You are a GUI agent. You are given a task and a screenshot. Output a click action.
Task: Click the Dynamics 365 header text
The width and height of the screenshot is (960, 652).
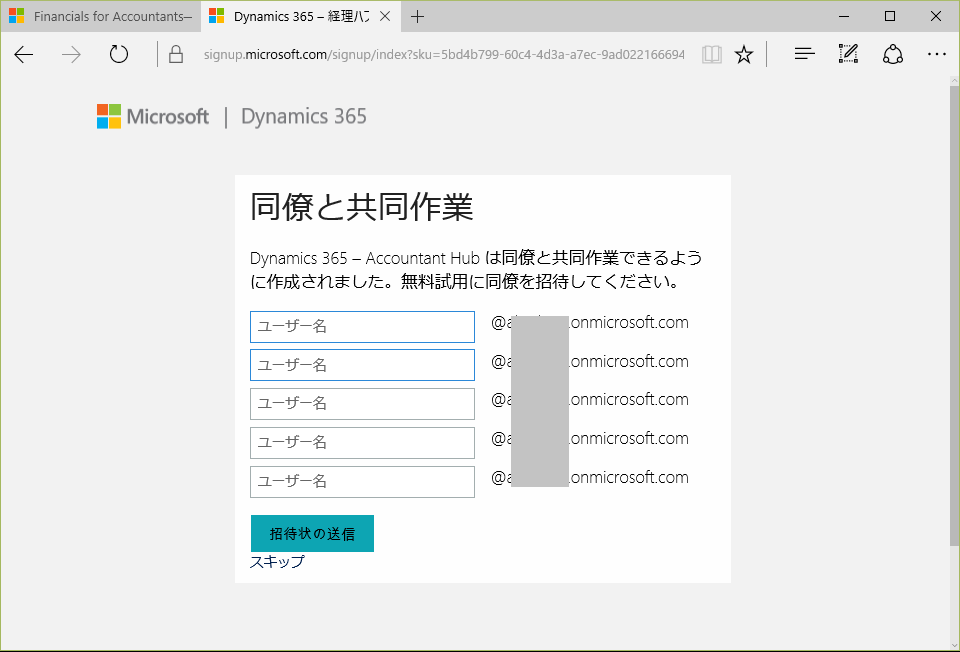coord(304,116)
